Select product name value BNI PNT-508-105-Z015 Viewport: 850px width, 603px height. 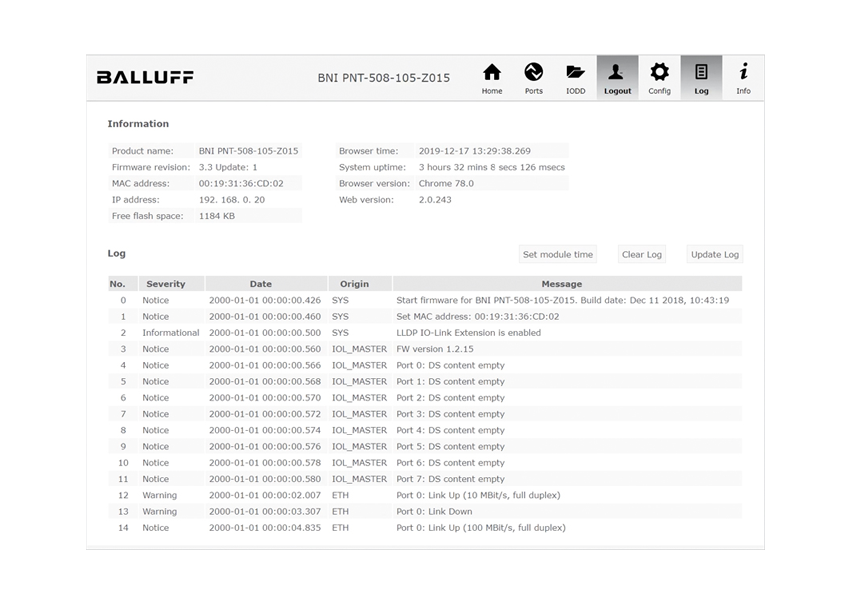pyautogui.click(x=248, y=151)
